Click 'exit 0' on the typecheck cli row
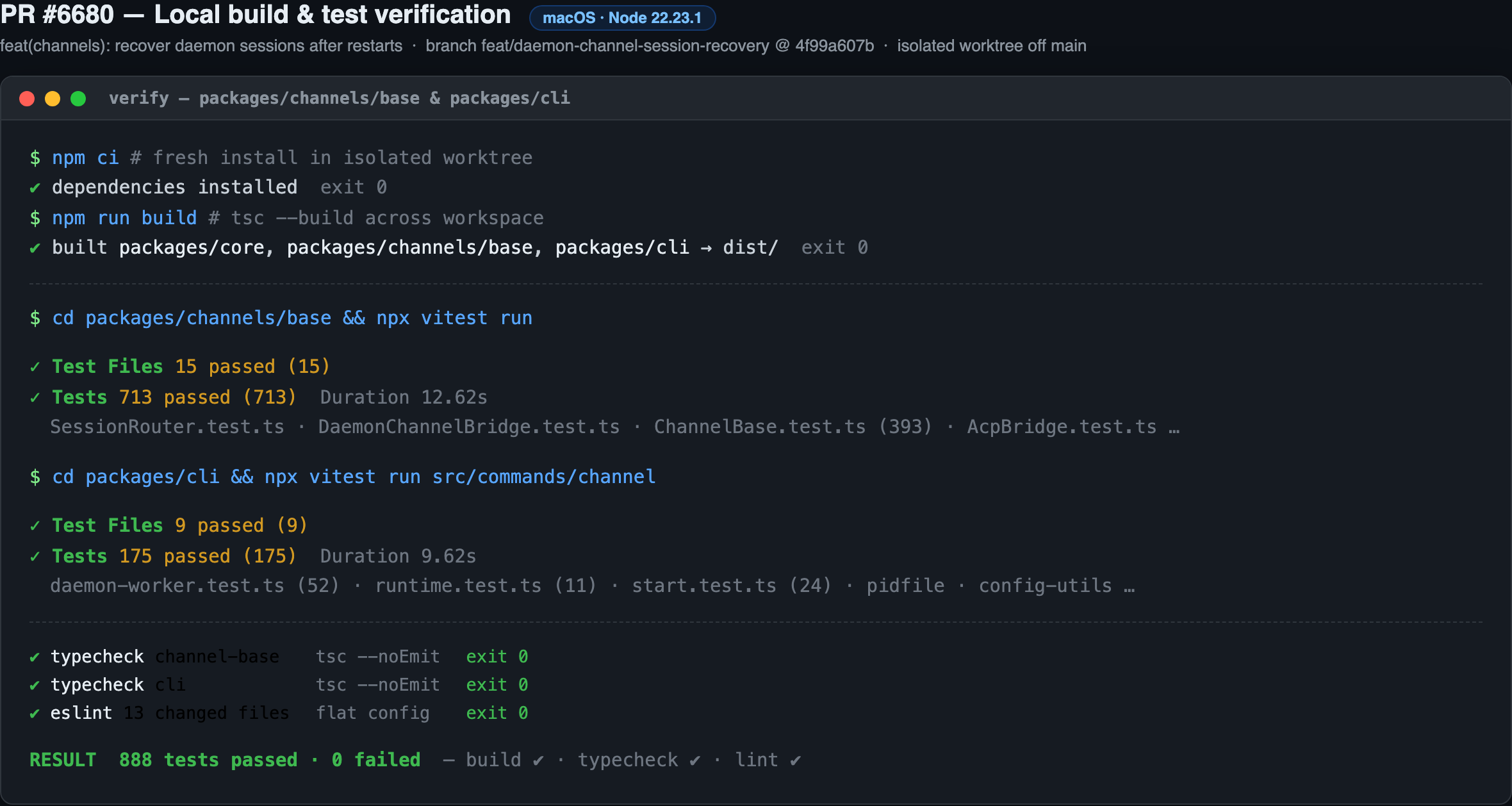This screenshot has width=1512, height=806. tap(497, 685)
